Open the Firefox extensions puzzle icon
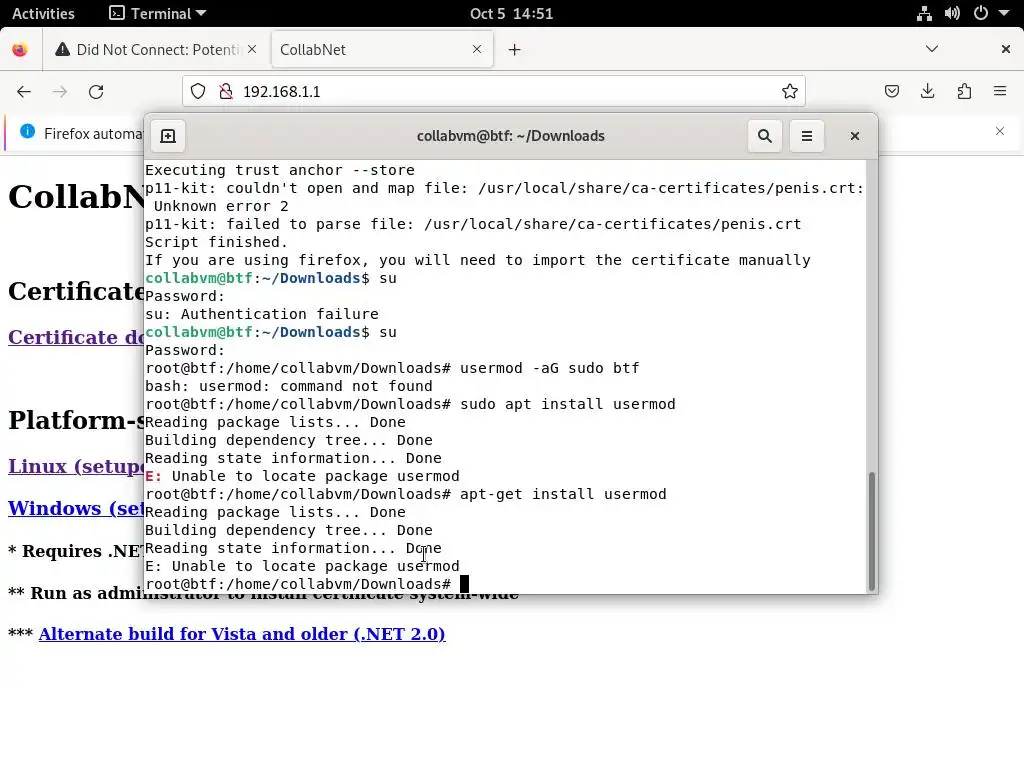Image resolution: width=1024 pixels, height=768 pixels. pos(964,91)
